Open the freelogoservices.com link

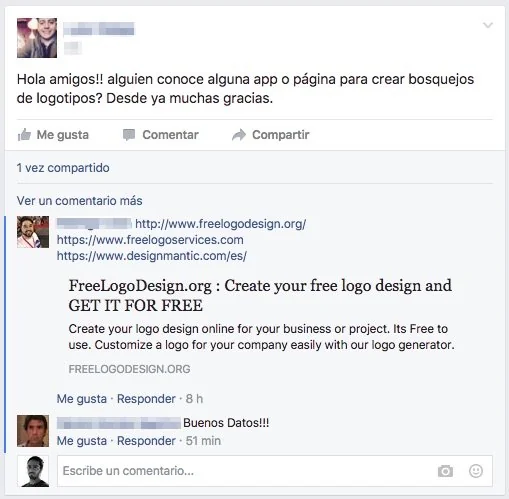(150, 240)
